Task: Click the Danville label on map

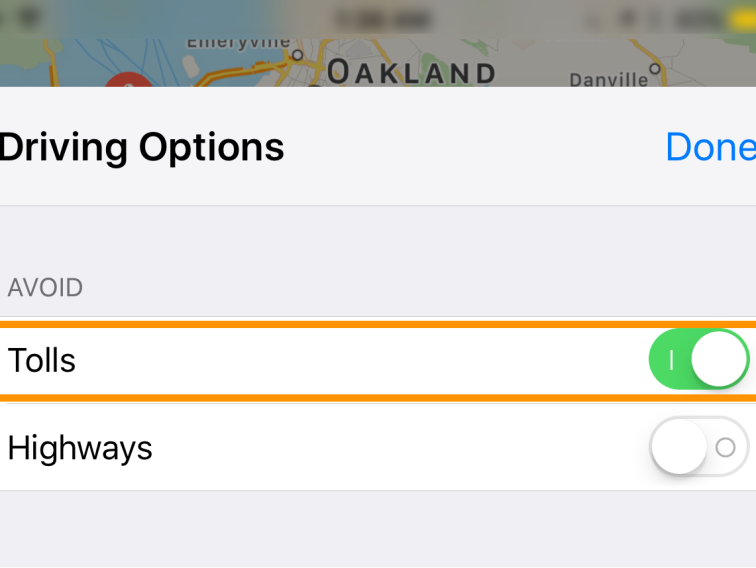Action: coord(608,78)
